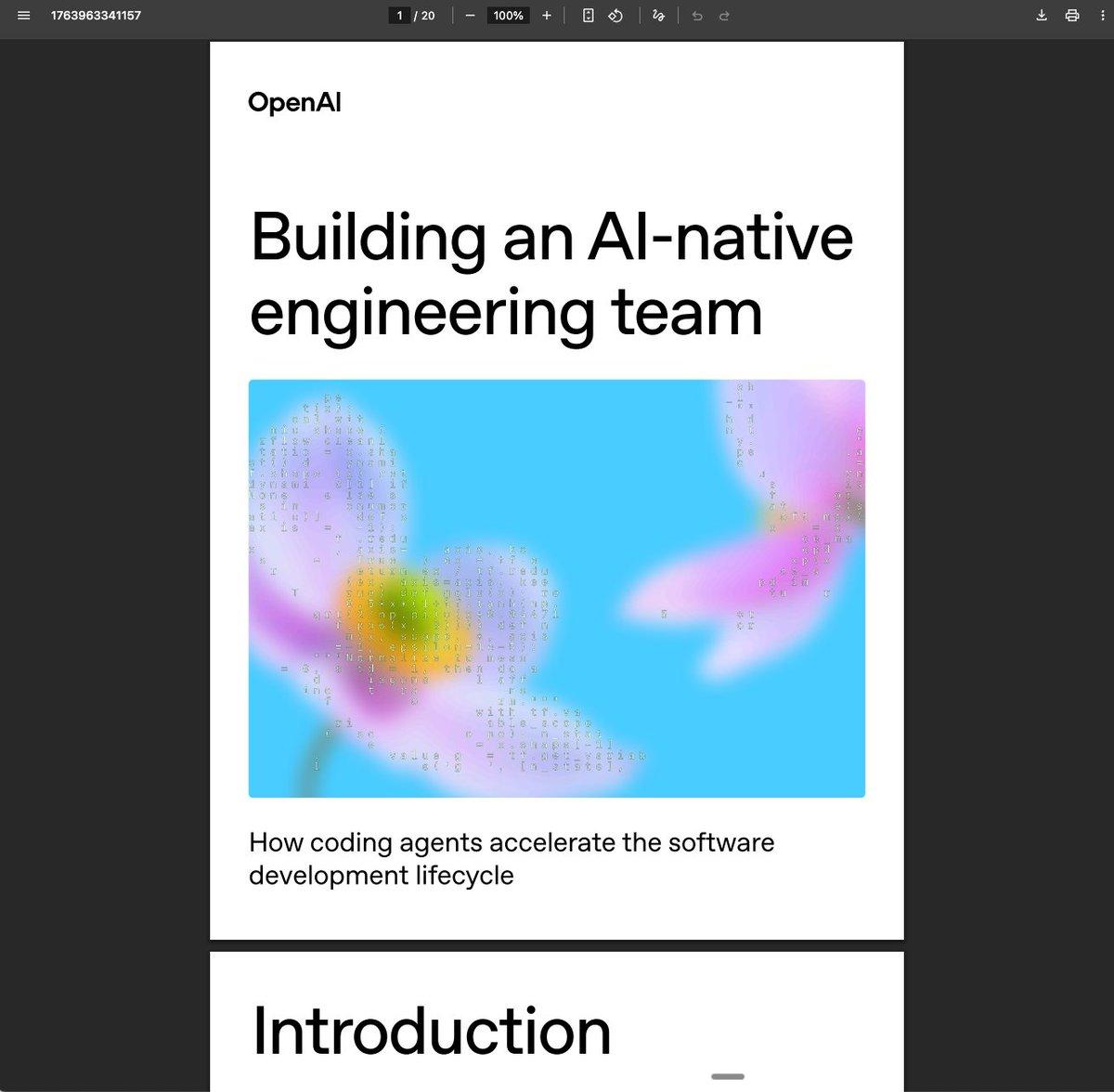The width and height of the screenshot is (1114, 1092).
Task: Download the PDF file
Action: pyautogui.click(x=1041, y=15)
